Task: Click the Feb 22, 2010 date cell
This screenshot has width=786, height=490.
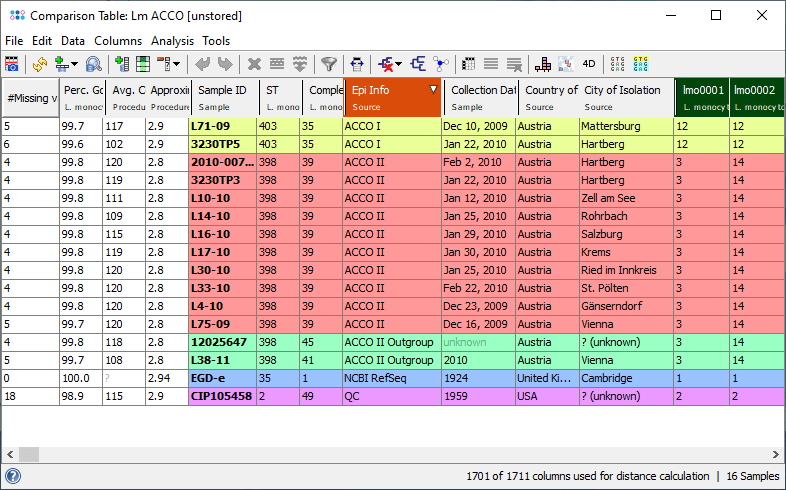Action: coord(478,288)
